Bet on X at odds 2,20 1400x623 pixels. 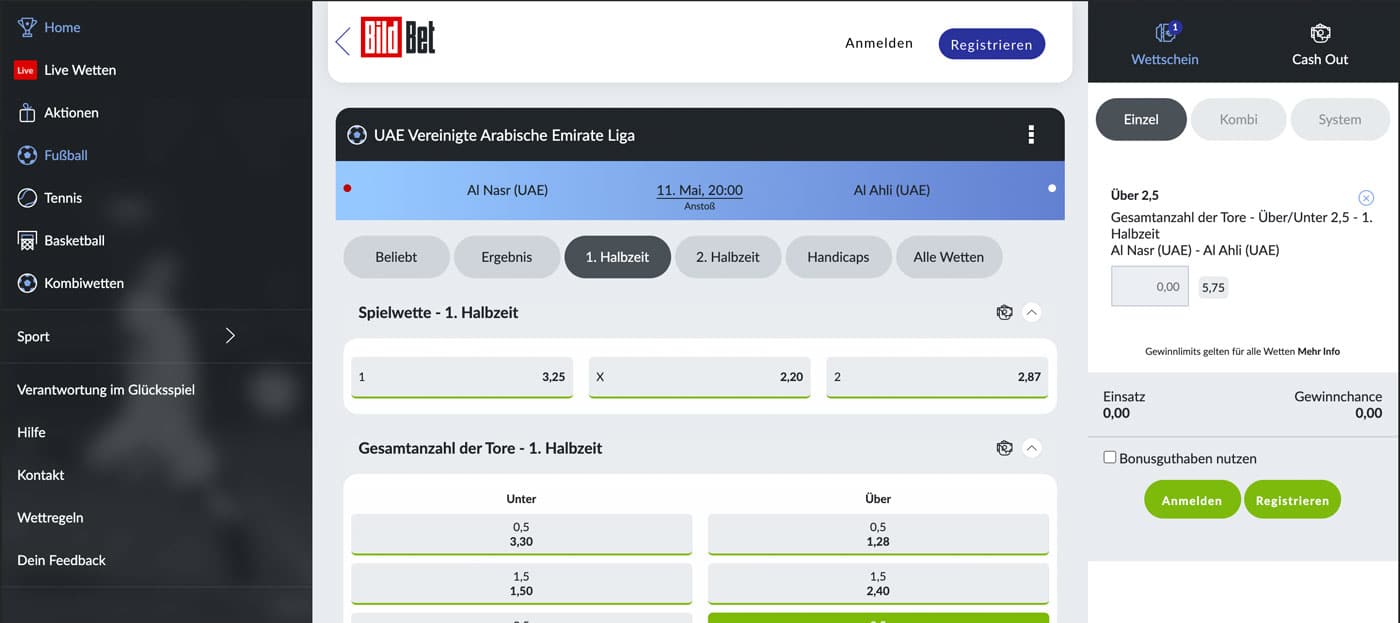coord(699,378)
